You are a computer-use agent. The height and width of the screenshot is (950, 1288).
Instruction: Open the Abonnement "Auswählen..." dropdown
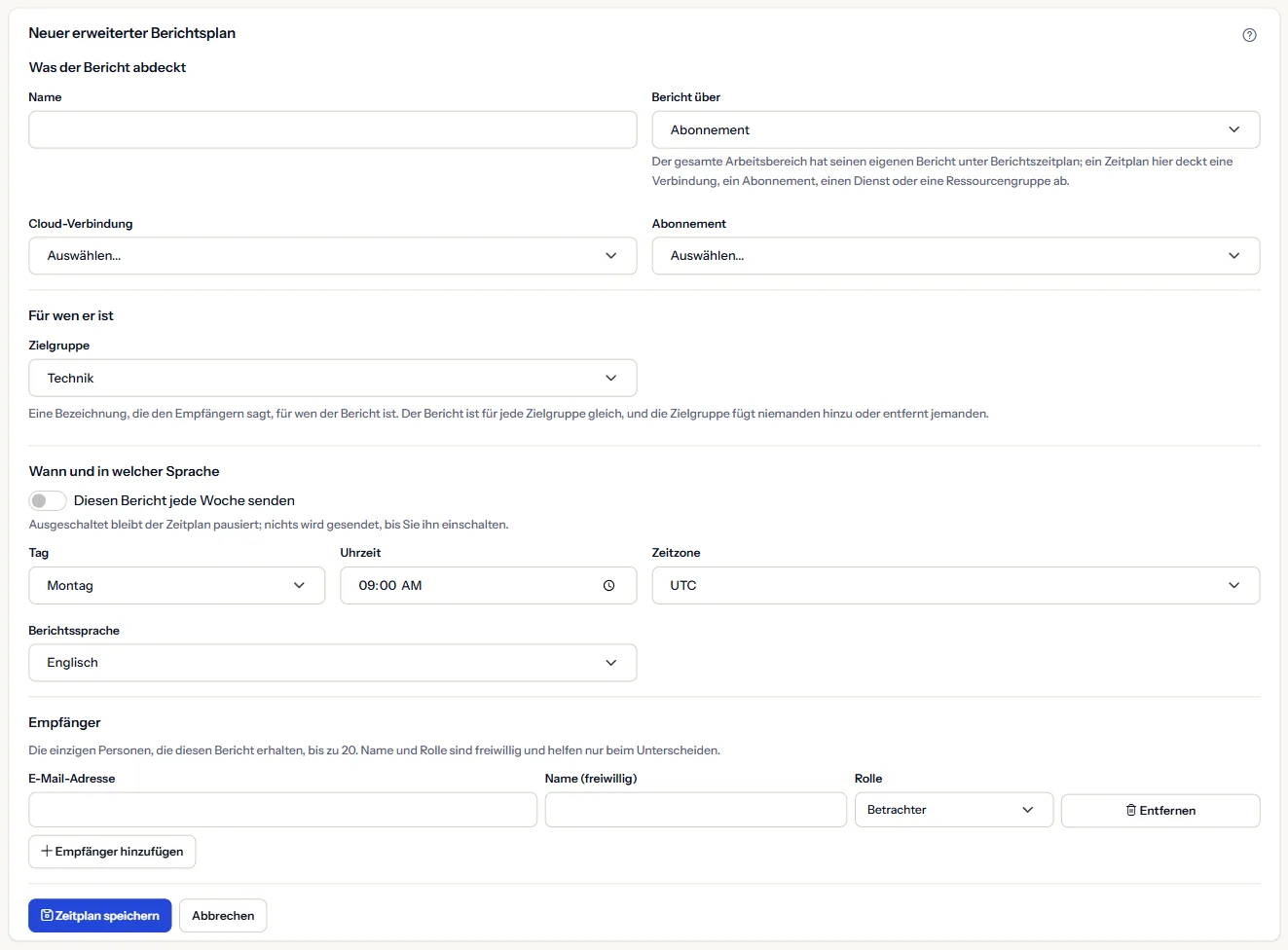(x=955, y=256)
